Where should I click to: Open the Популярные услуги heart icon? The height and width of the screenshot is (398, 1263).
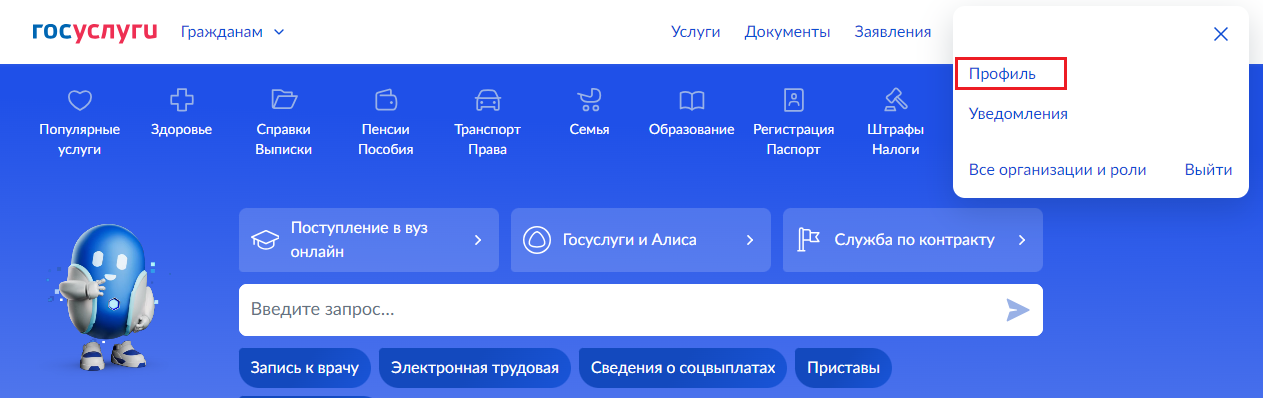point(80,100)
